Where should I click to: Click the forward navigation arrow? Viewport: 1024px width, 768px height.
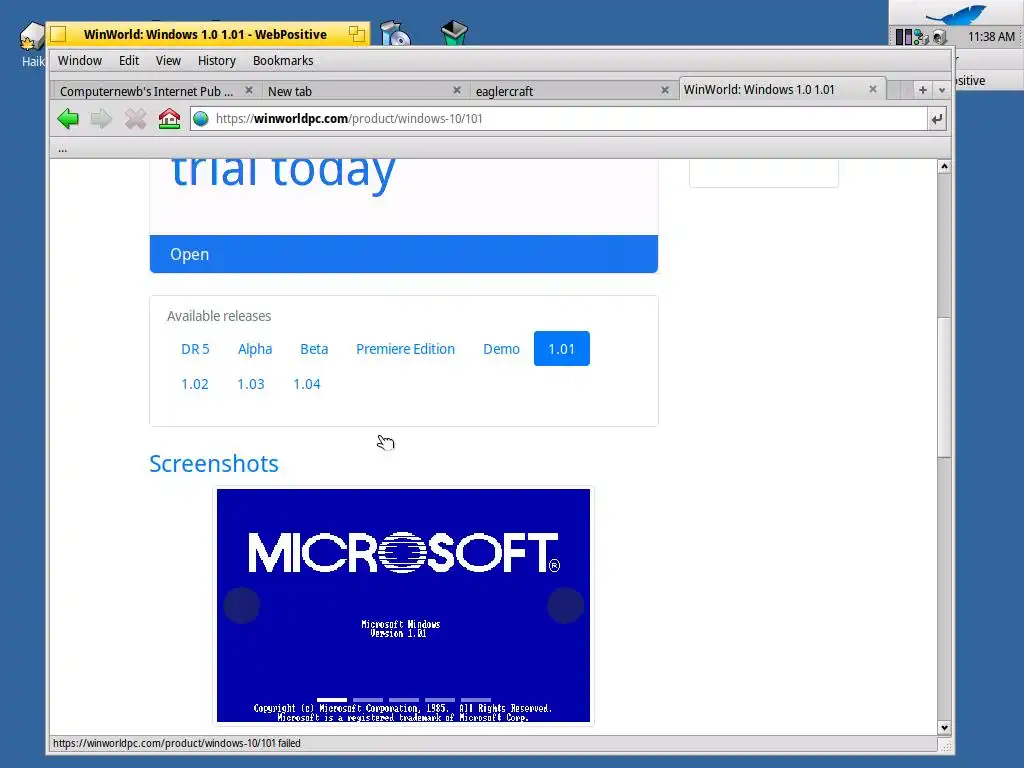pyautogui.click(x=101, y=119)
